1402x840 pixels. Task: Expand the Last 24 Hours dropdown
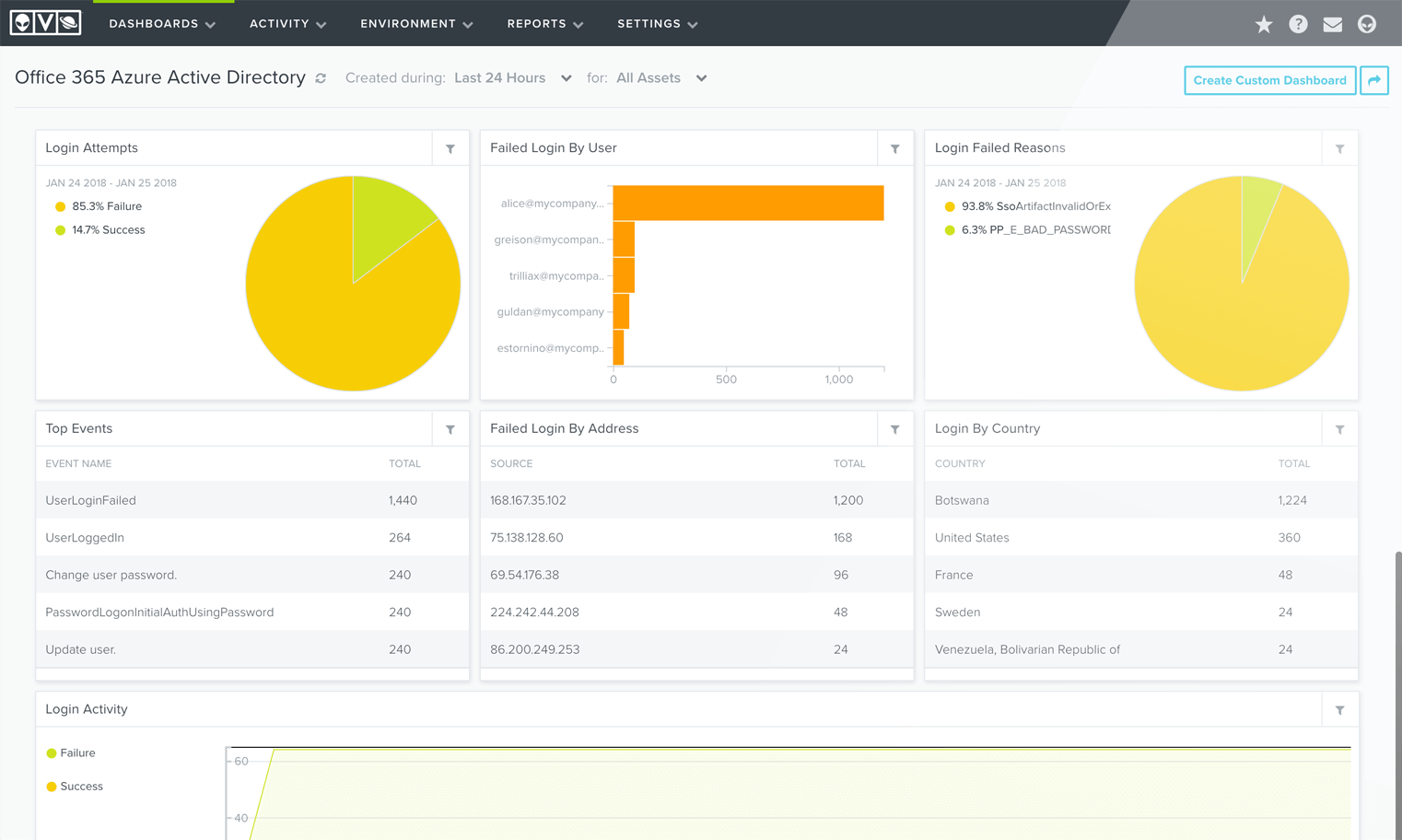513,78
